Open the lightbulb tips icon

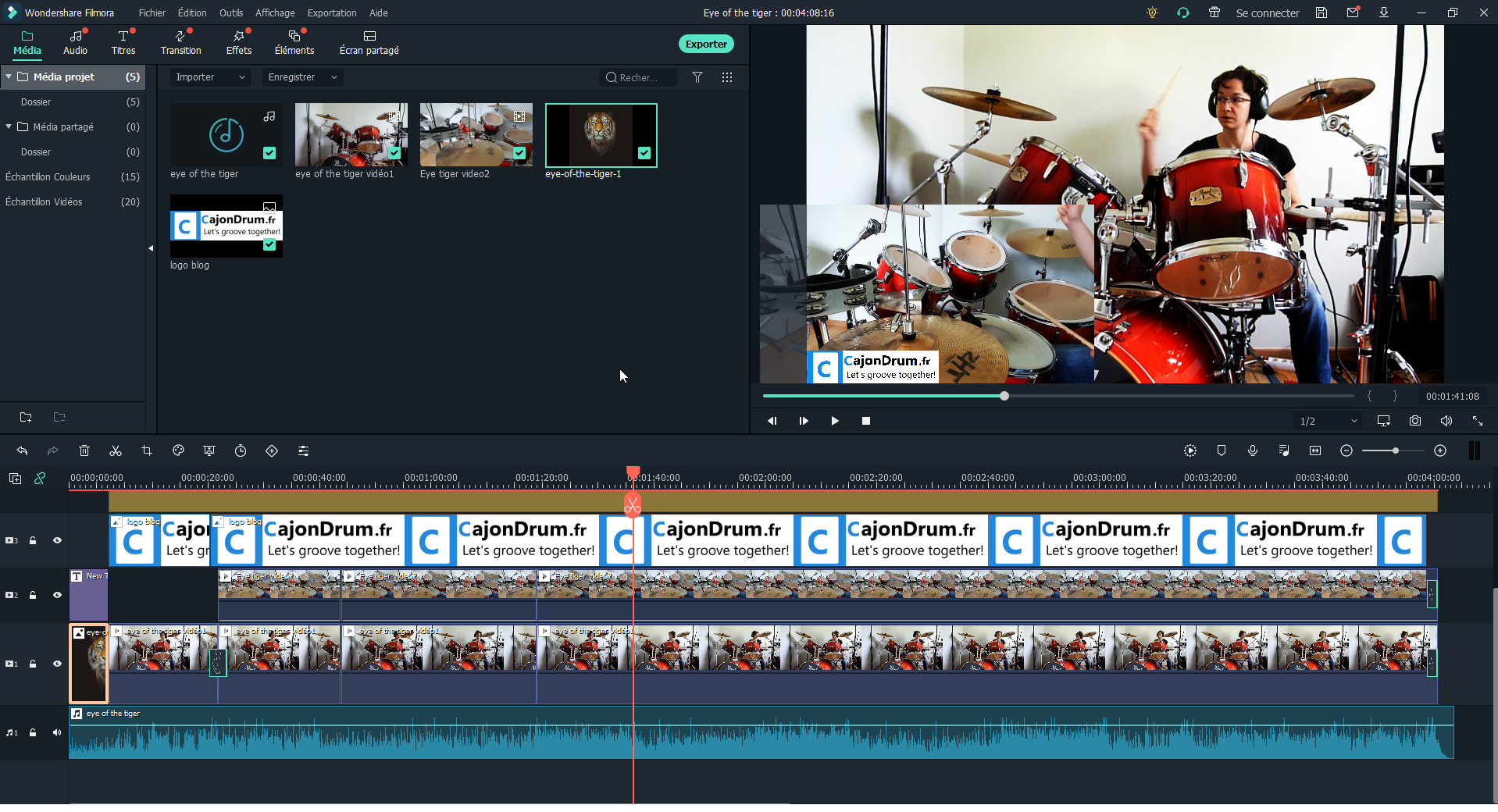coord(1152,12)
